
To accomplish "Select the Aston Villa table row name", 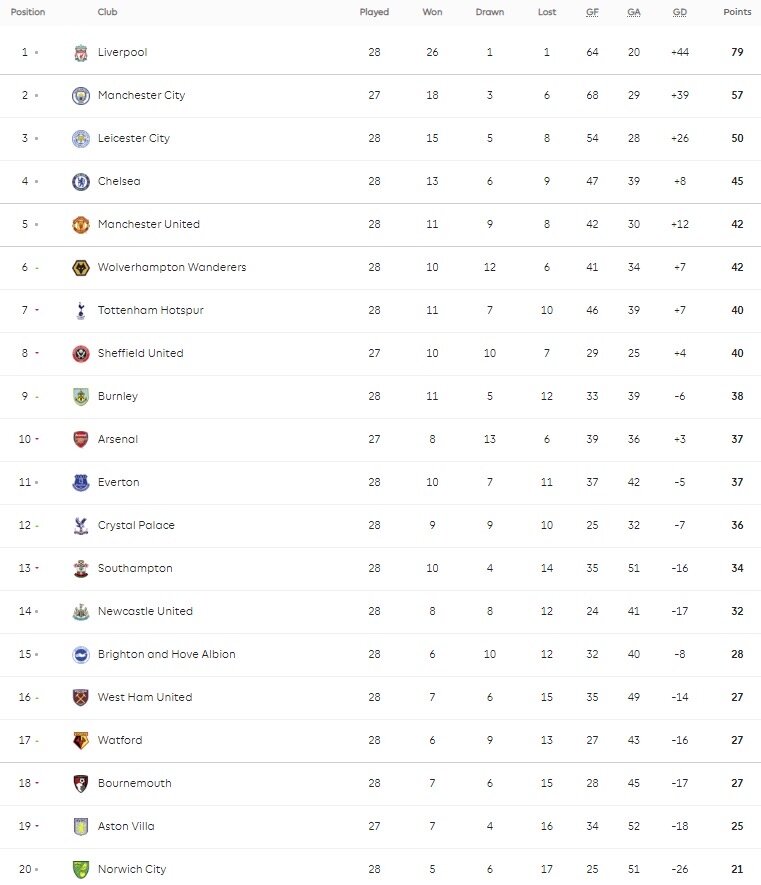I will [x=126, y=826].
